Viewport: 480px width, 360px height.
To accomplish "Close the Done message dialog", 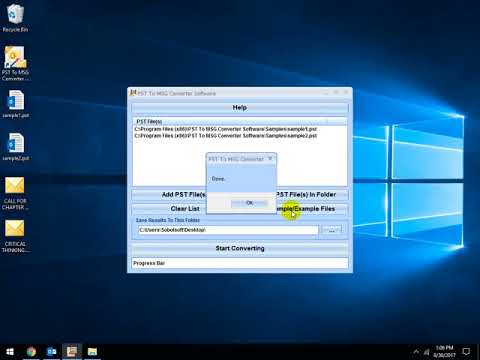I will point(270,158).
